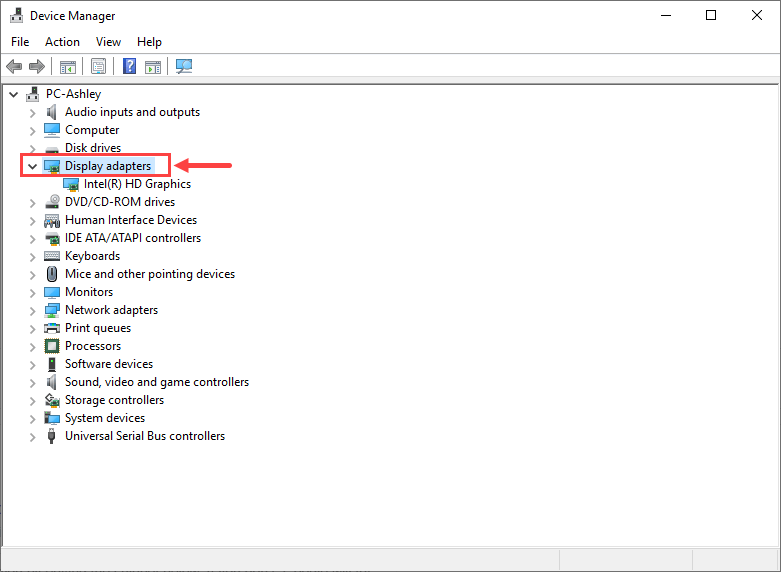Collapse the Display adapters chevron
Screen dimensions: 781x572
coord(32,166)
